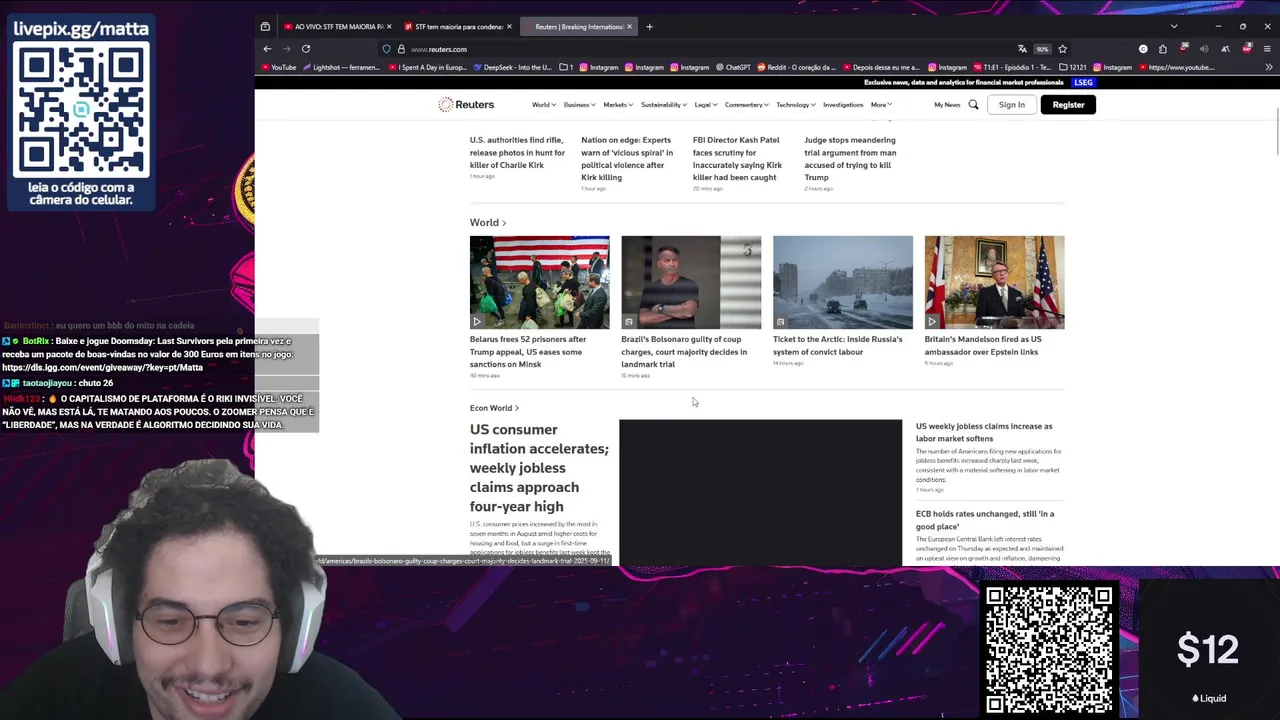Click video play badge on Belarus prisoners image
Screen dimensions: 1280x720
click(x=477, y=322)
